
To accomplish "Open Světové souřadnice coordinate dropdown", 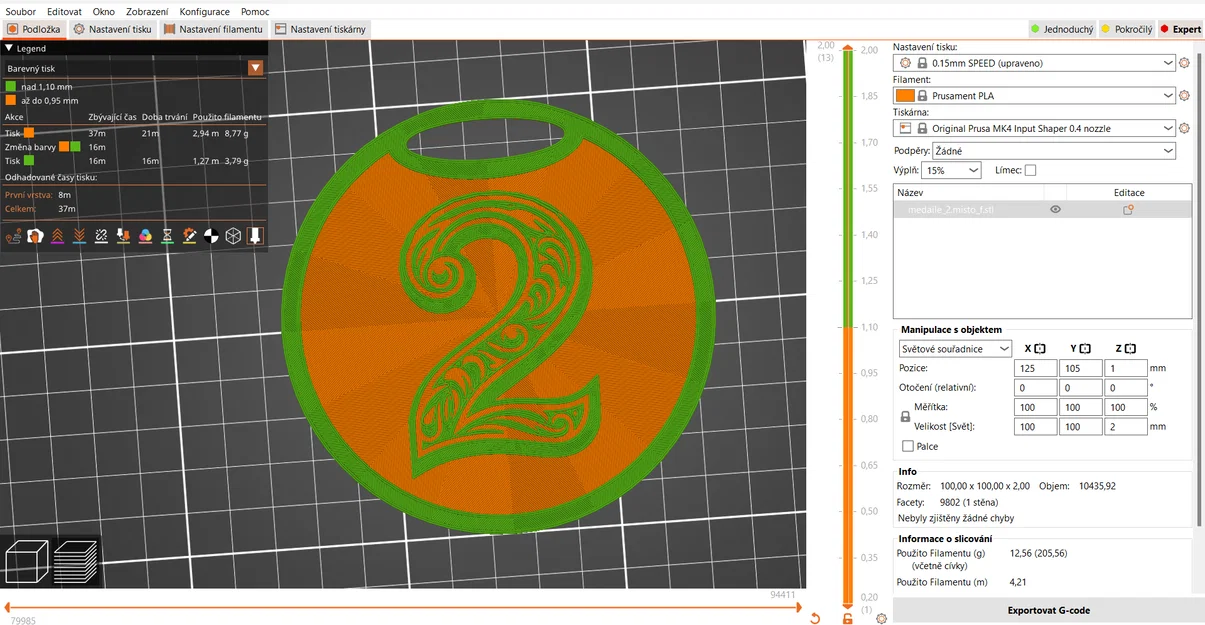I will [956, 349].
